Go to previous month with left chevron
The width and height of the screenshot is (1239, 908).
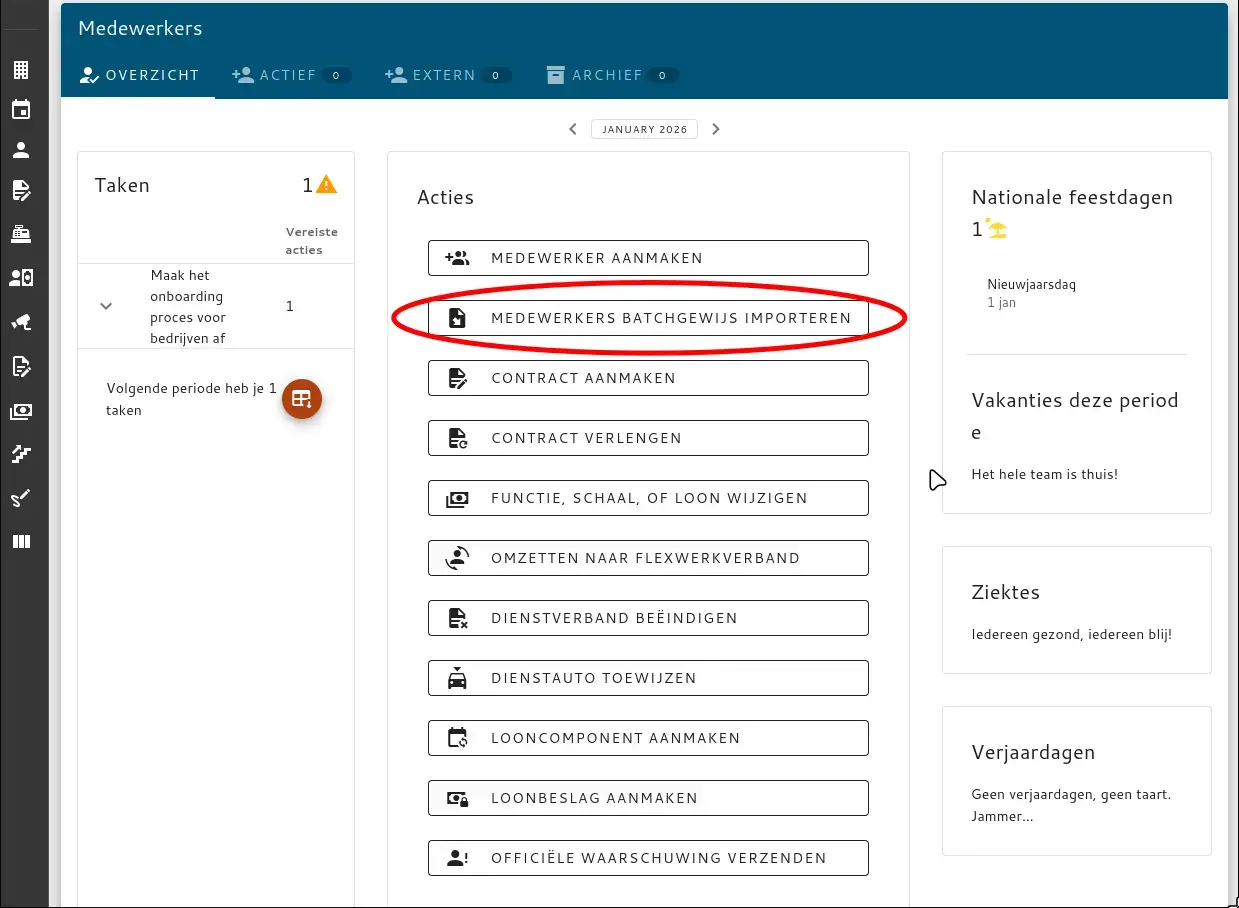pos(573,129)
